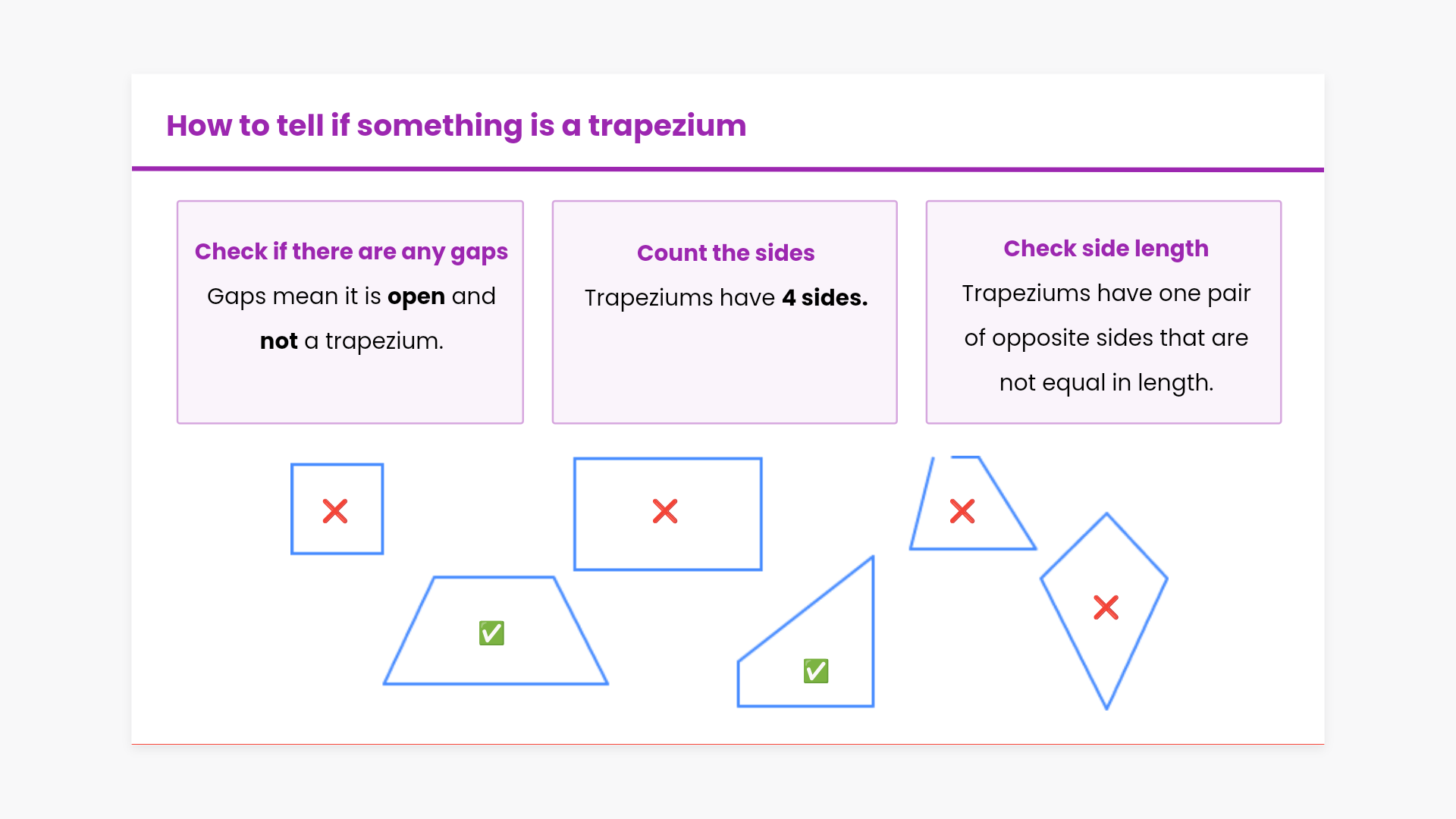The image size is (1456, 819).
Task: Click the "Count the sides" heading
Action: pyautogui.click(x=726, y=253)
